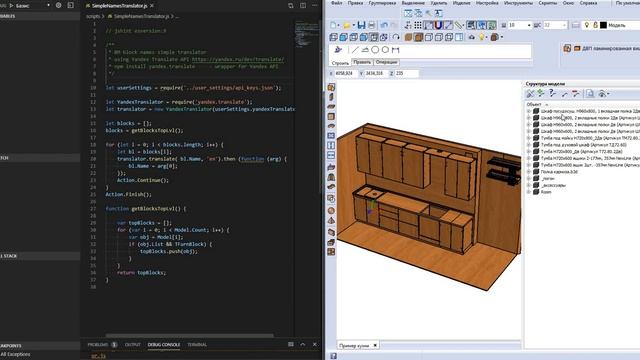The height and width of the screenshot is (360, 640).
Task: Open the Yandex translate API link in code
Action: click(238, 59)
